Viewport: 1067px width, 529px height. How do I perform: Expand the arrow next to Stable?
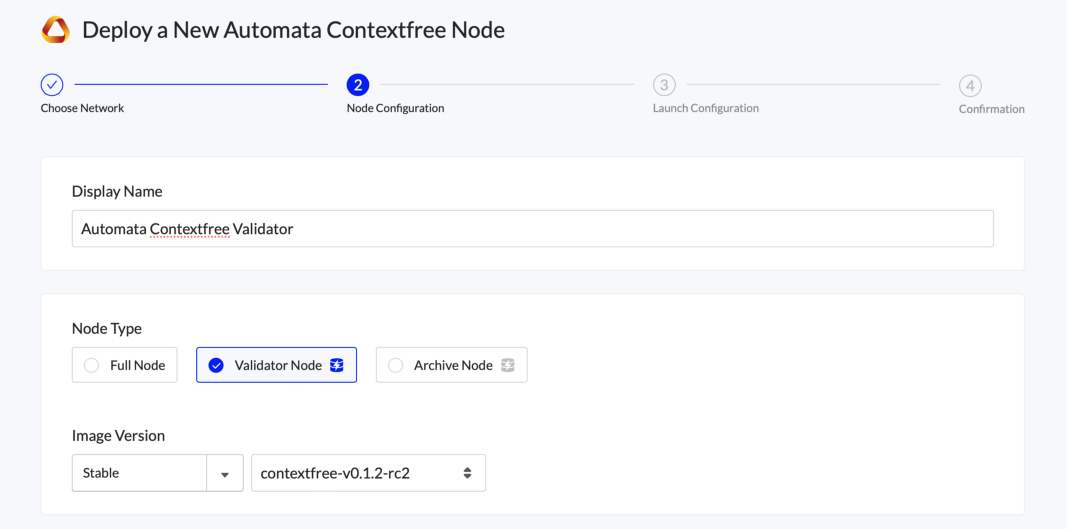[x=225, y=474]
